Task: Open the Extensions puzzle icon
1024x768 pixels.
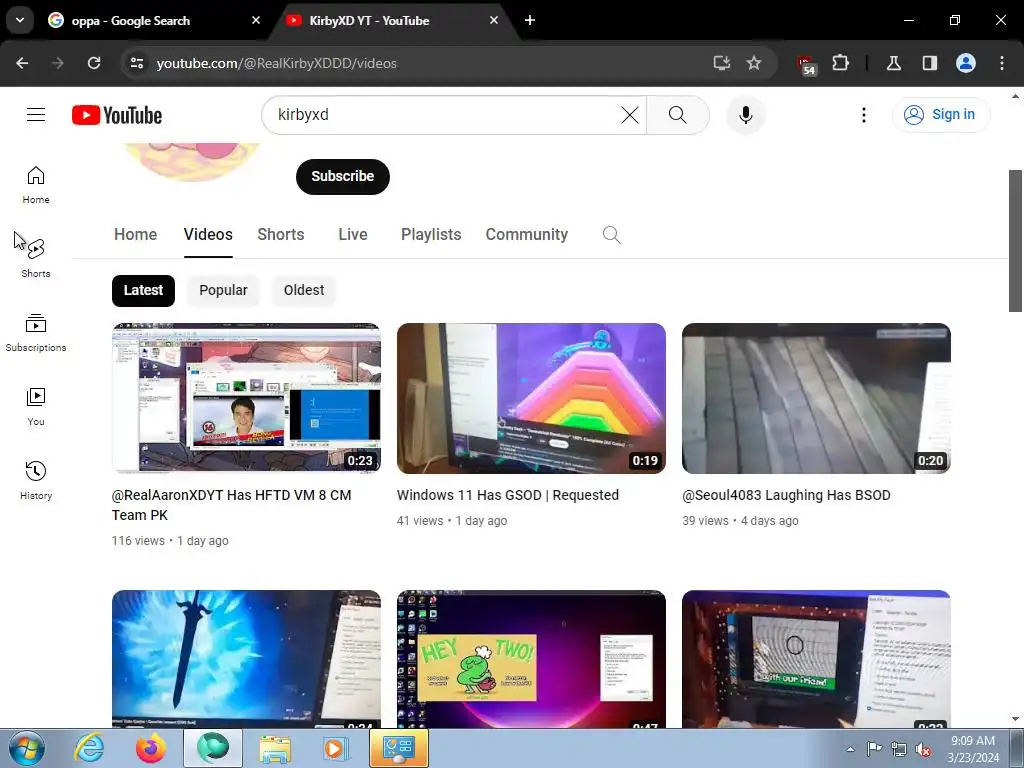Action: (x=840, y=63)
